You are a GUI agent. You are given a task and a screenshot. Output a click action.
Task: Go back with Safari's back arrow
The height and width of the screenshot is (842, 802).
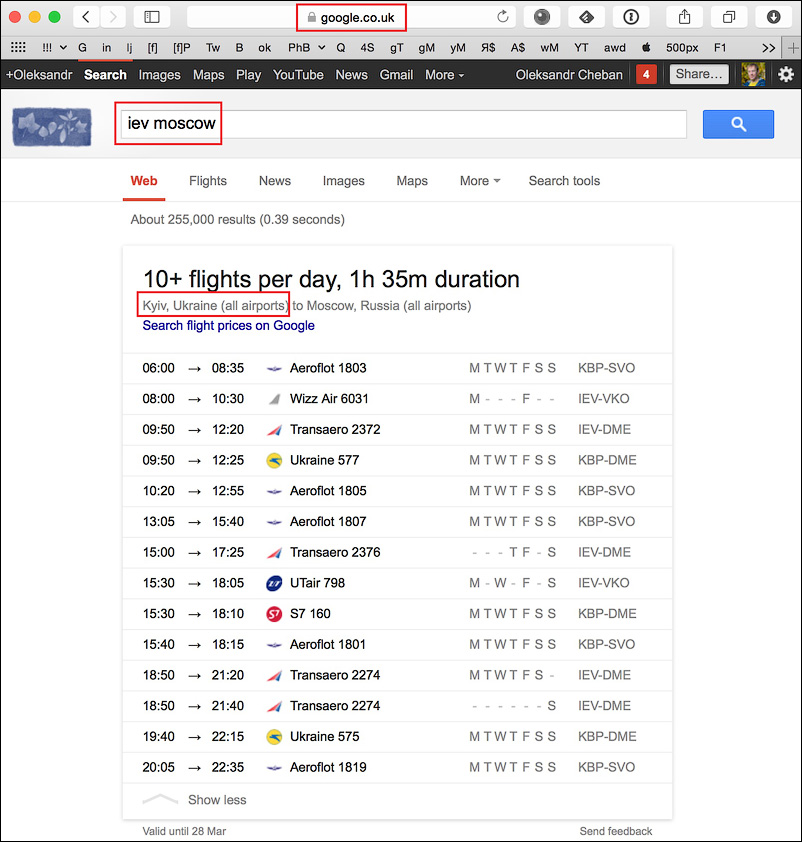[x=86, y=17]
